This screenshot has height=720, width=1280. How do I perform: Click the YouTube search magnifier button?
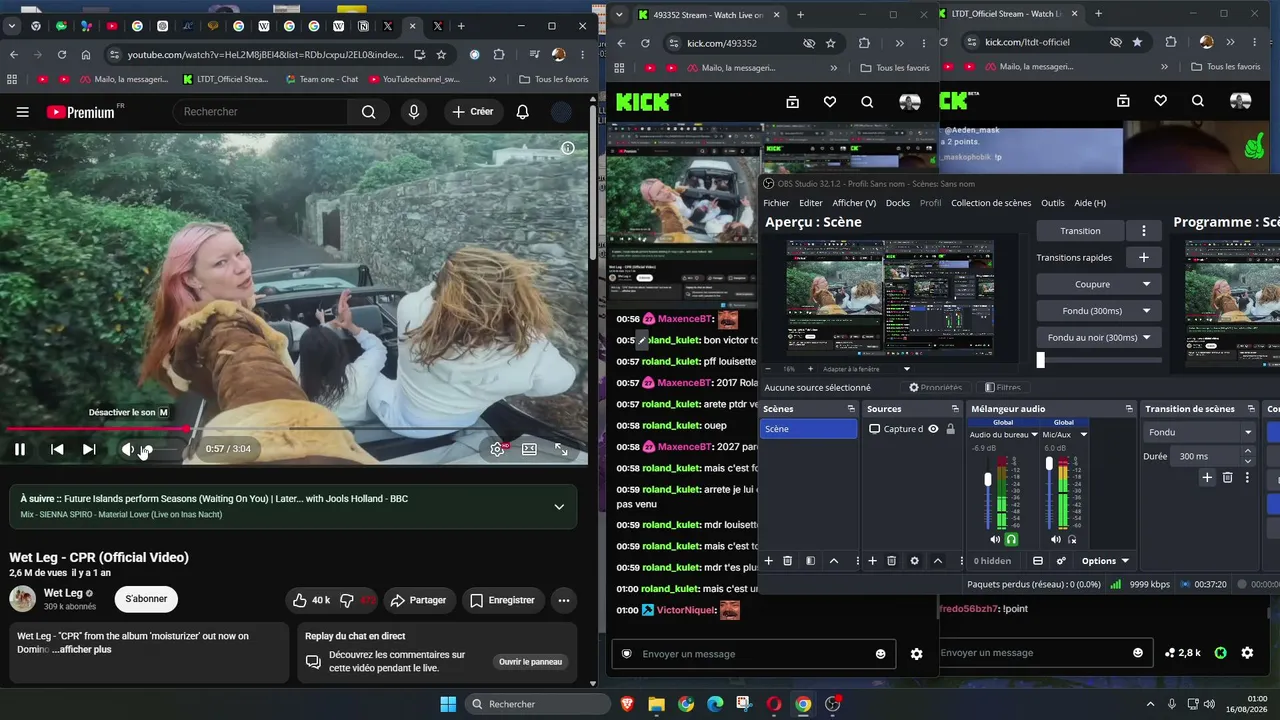(x=369, y=112)
